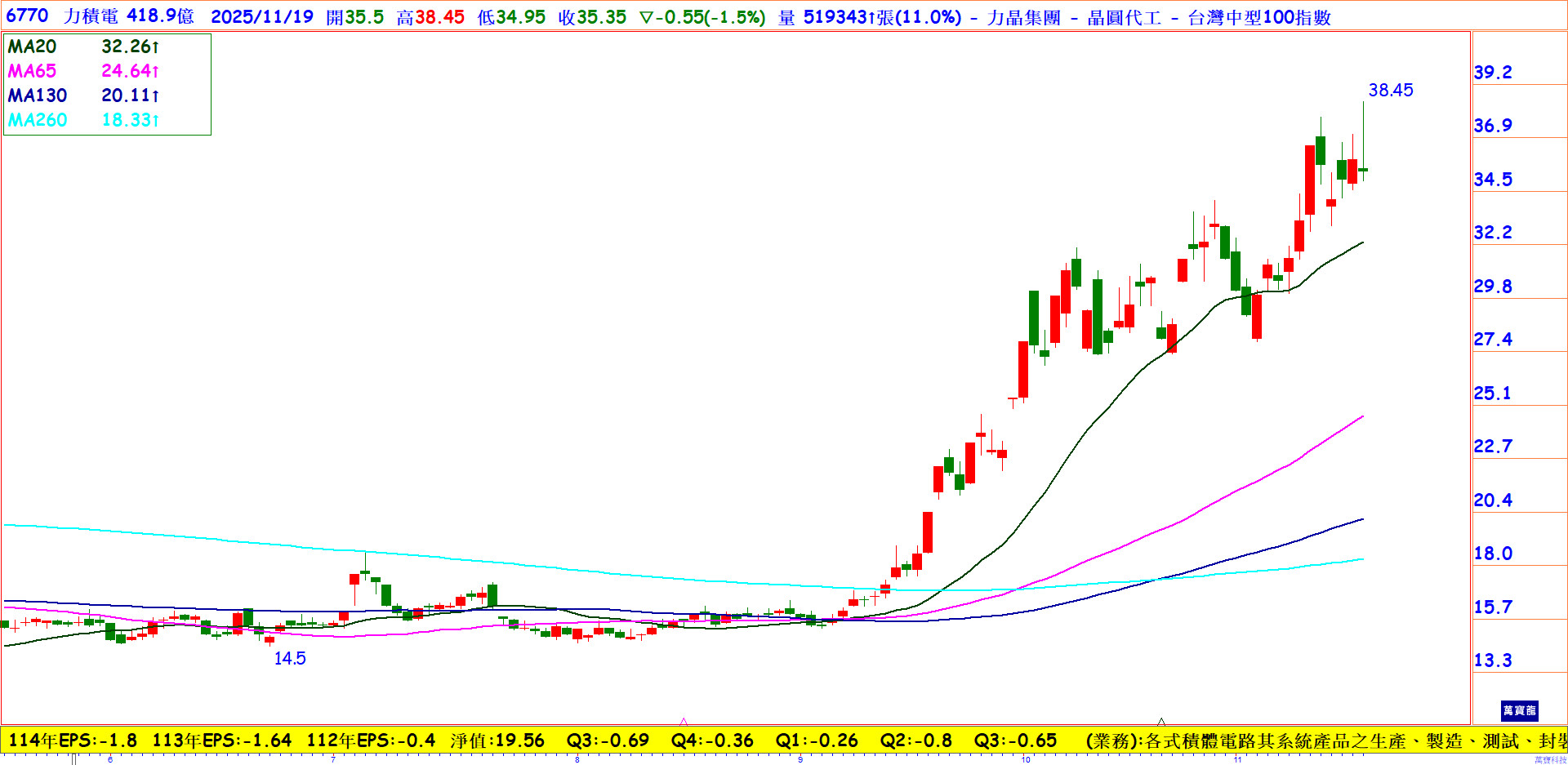The width and height of the screenshot is (1568, 765).
Task: Select the MA65 moving average legend
Action: click(32, 71)
